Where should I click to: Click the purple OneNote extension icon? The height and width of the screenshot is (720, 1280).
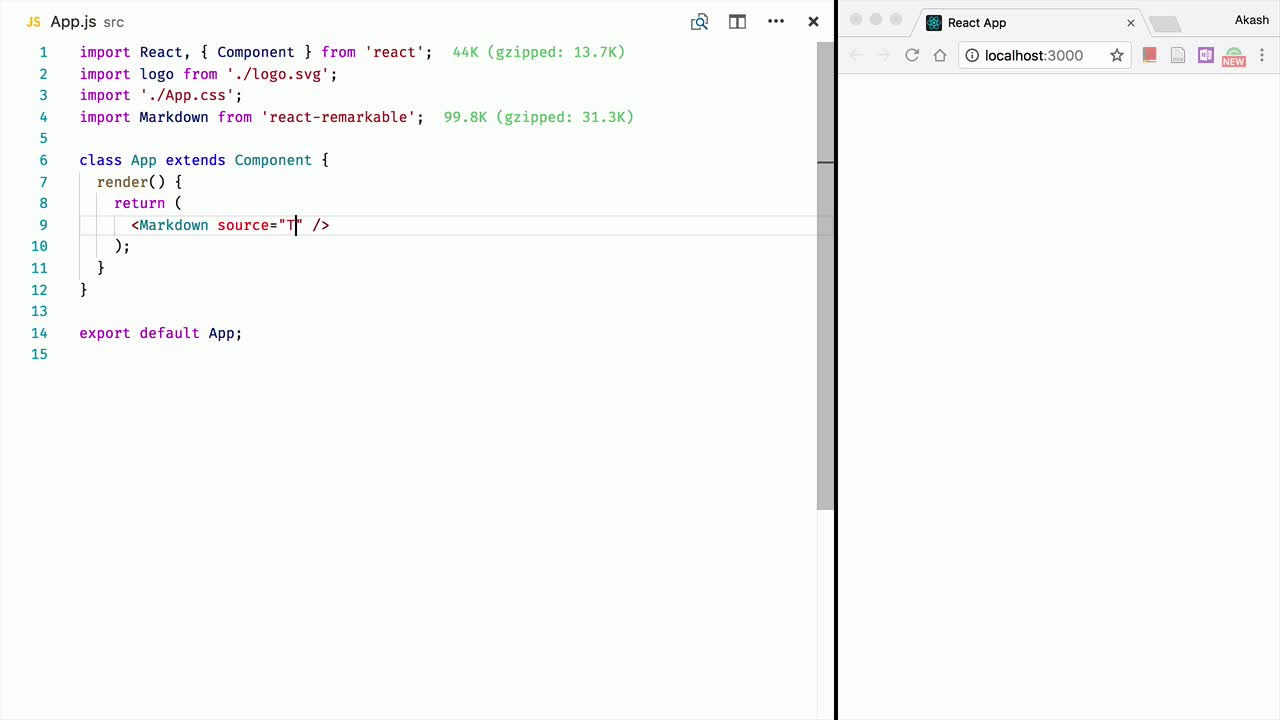(1206, 55)
